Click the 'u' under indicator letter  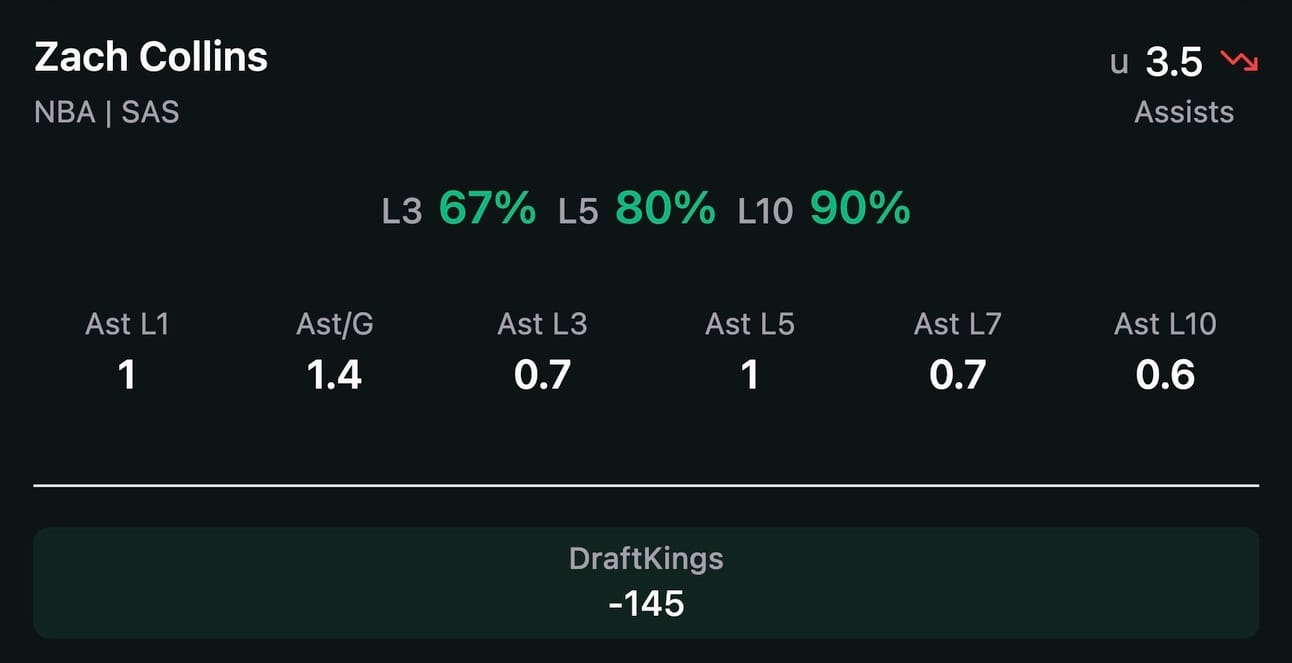1119,63
